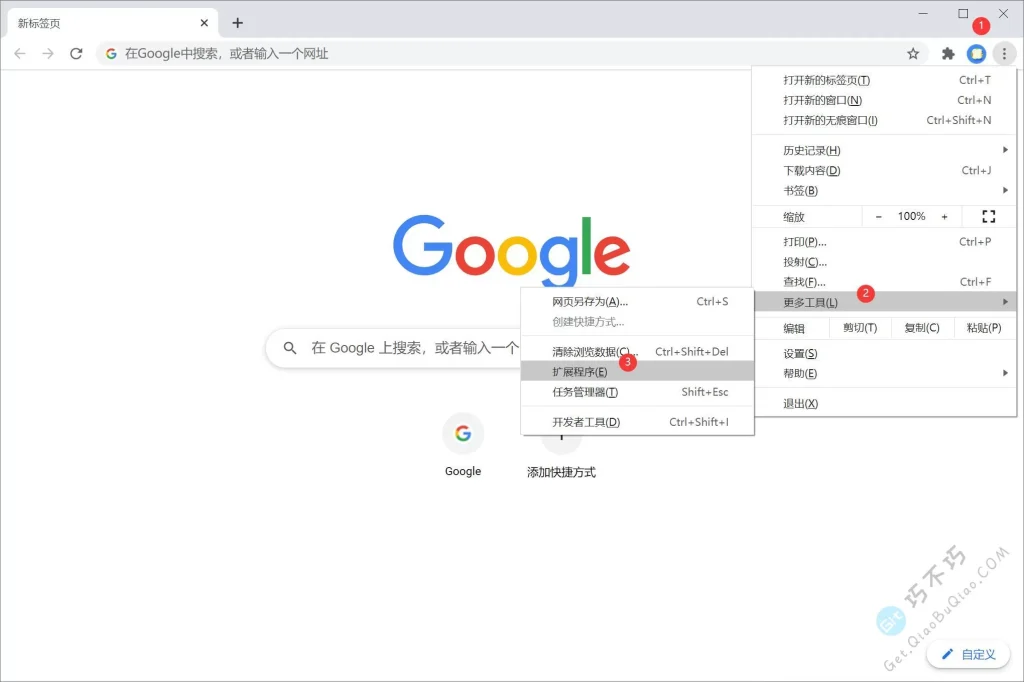Select the 新标签页 tab
This screenshot has height=682, width=1024.
(x=113, y=24)
